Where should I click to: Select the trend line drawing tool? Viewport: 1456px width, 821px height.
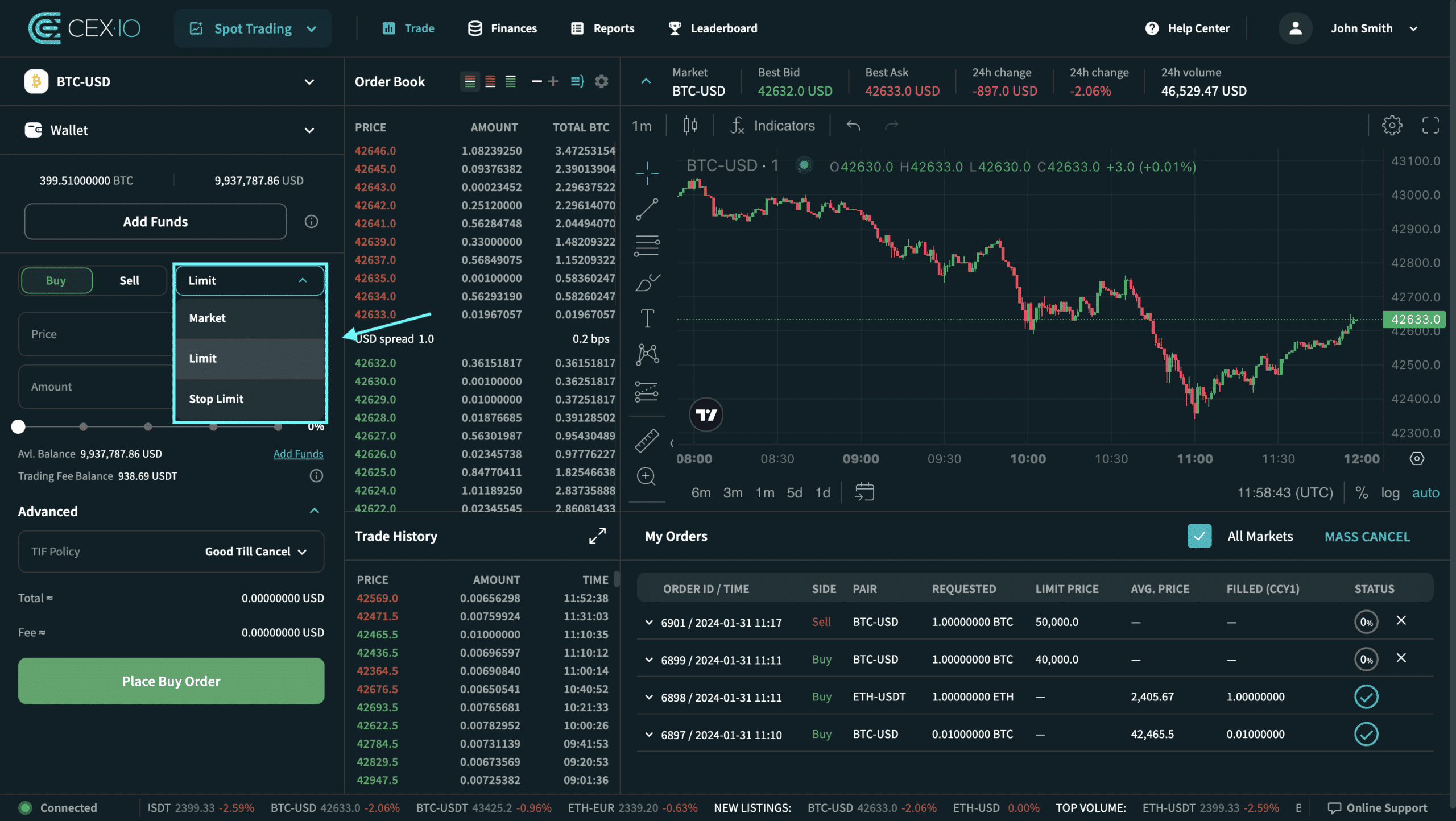coord(647,209)
